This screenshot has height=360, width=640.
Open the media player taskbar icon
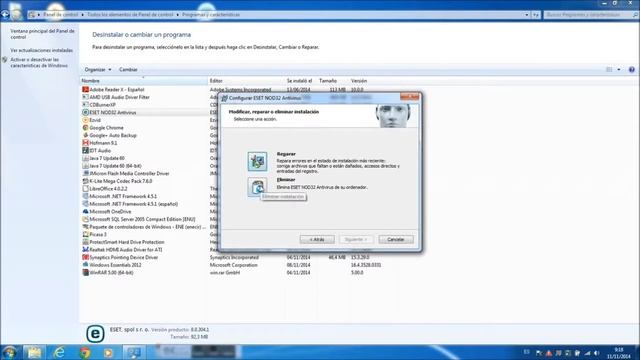pyautogui.click(x=108, y=352)
